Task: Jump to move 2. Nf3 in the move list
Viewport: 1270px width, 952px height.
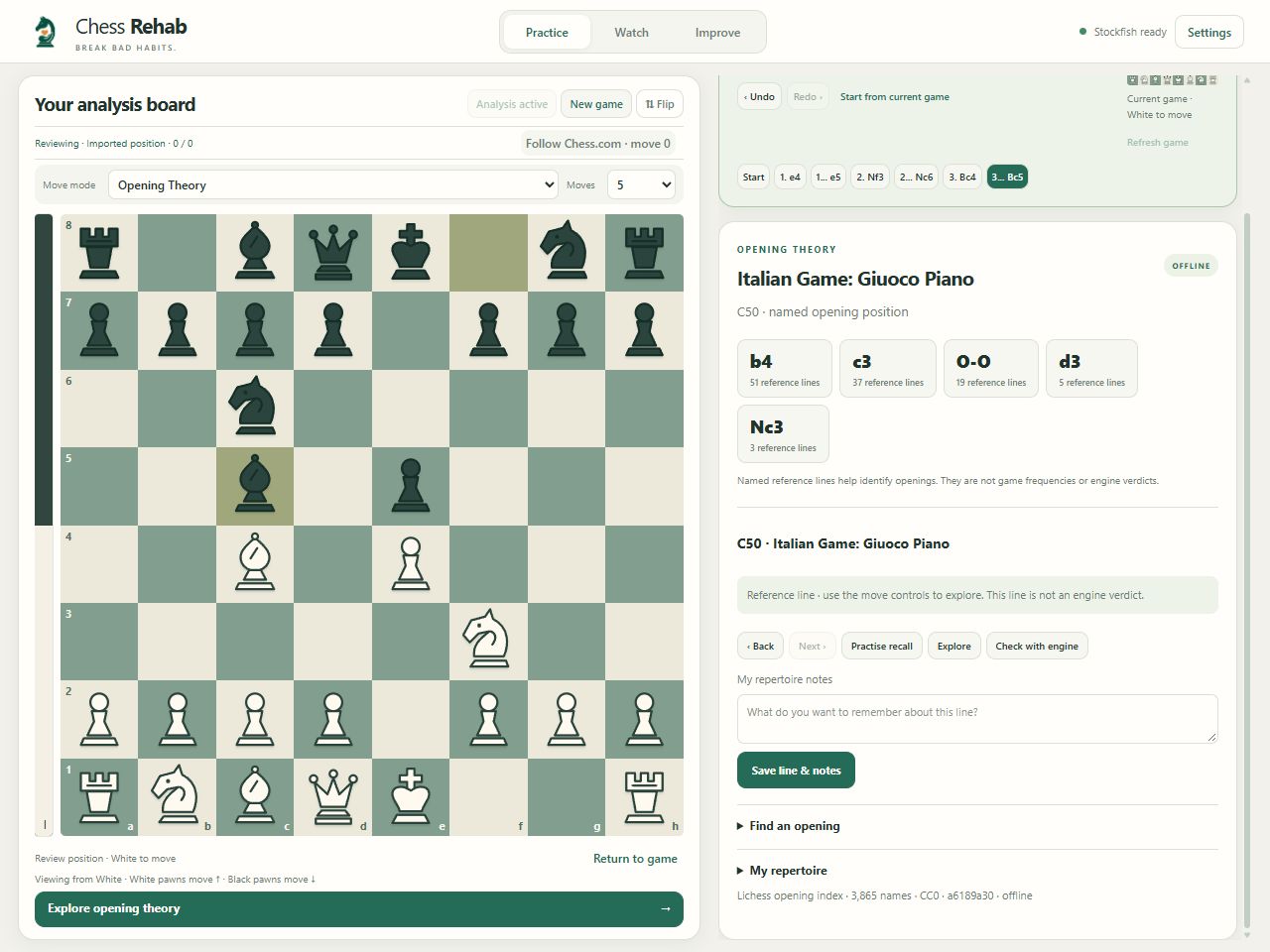Action: tap(870, 178)
